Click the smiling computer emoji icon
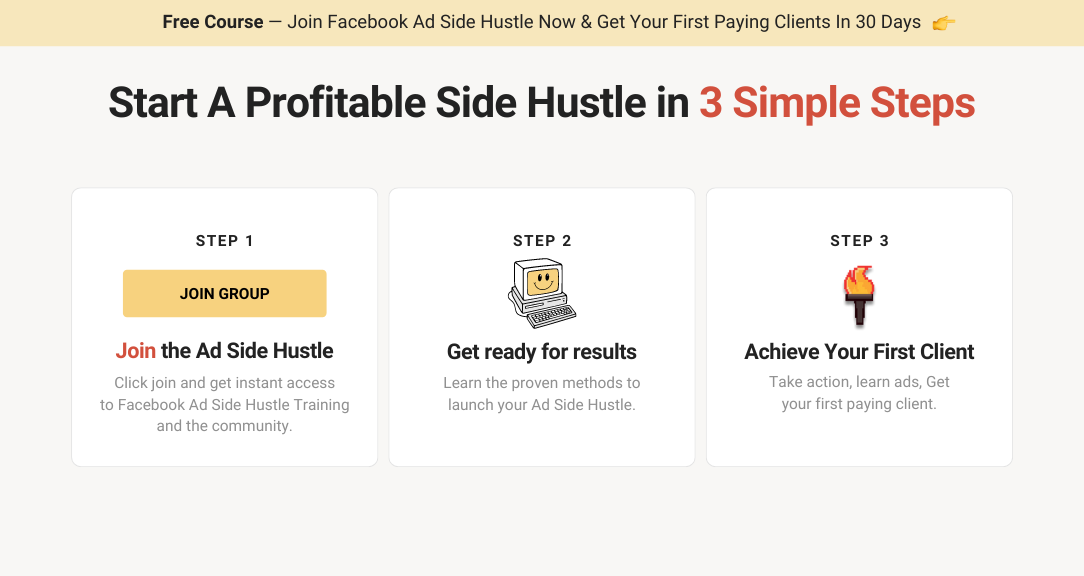The width and height of the screenshot is (1084, 576). click(x=541, y=291)
